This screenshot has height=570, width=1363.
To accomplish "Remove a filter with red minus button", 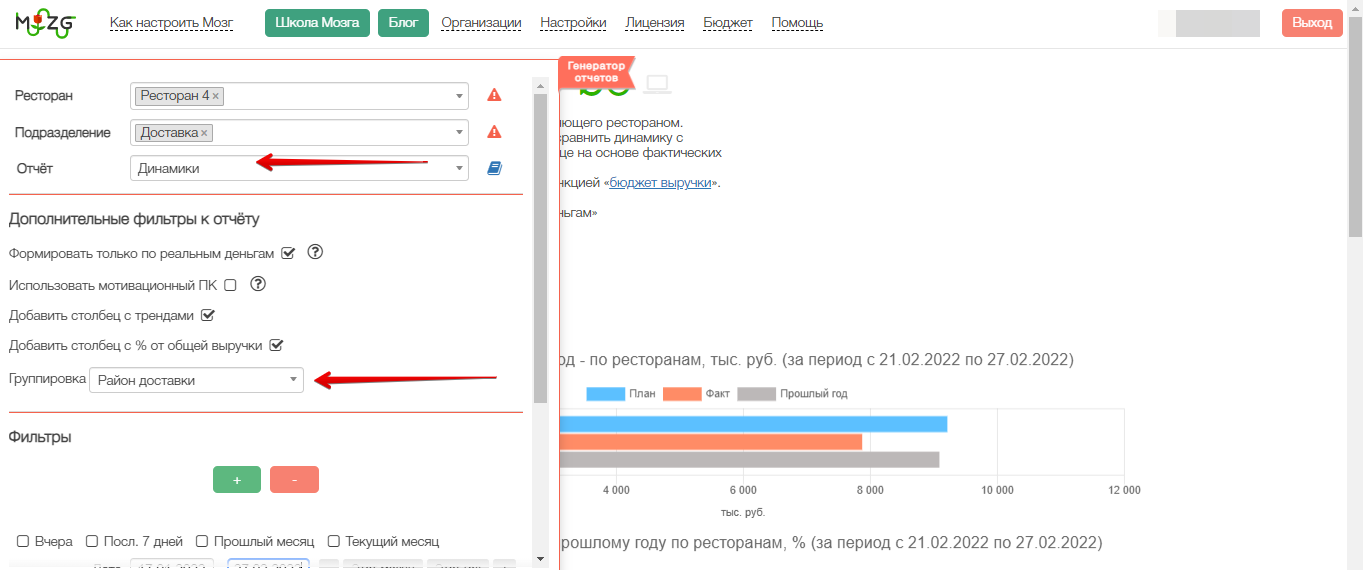I will coord(294,480).
